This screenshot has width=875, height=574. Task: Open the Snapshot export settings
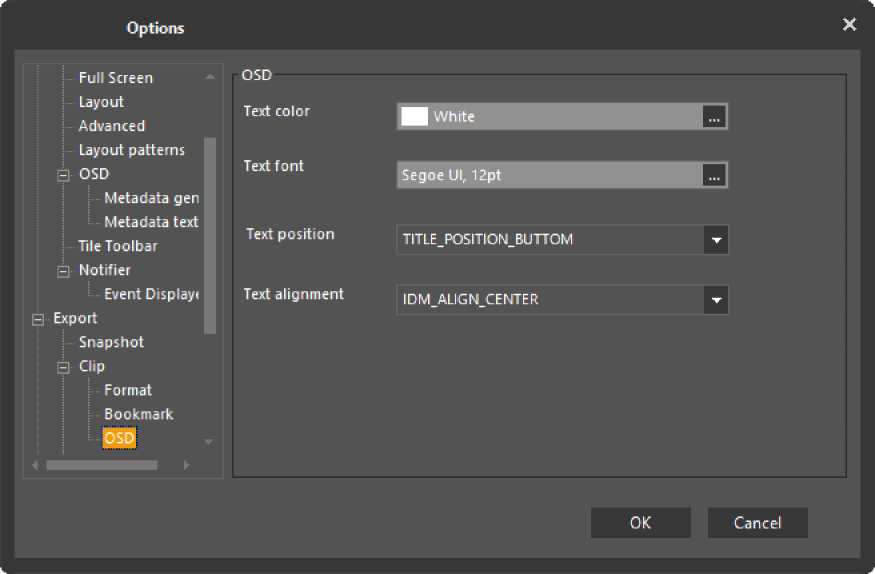(111, 342)
